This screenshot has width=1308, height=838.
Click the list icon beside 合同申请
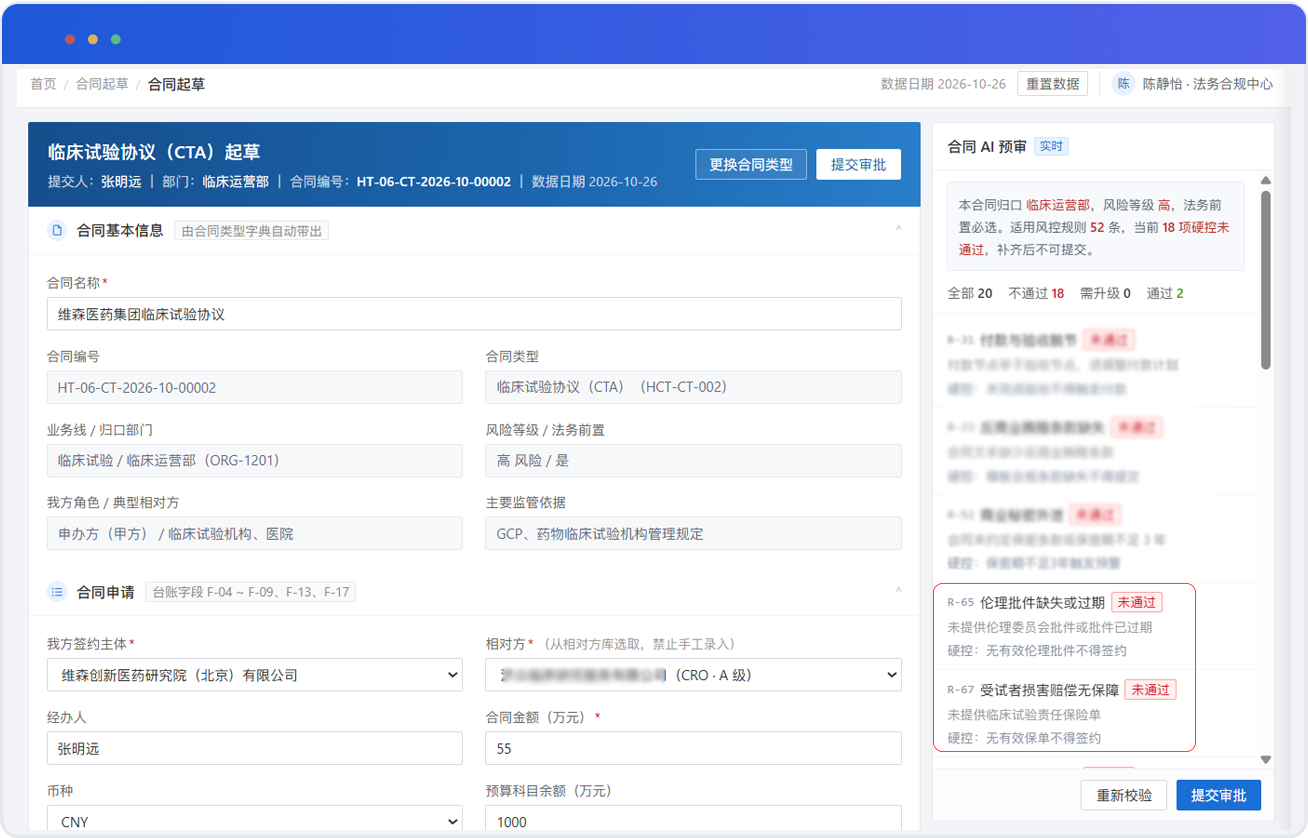(57, 592)
